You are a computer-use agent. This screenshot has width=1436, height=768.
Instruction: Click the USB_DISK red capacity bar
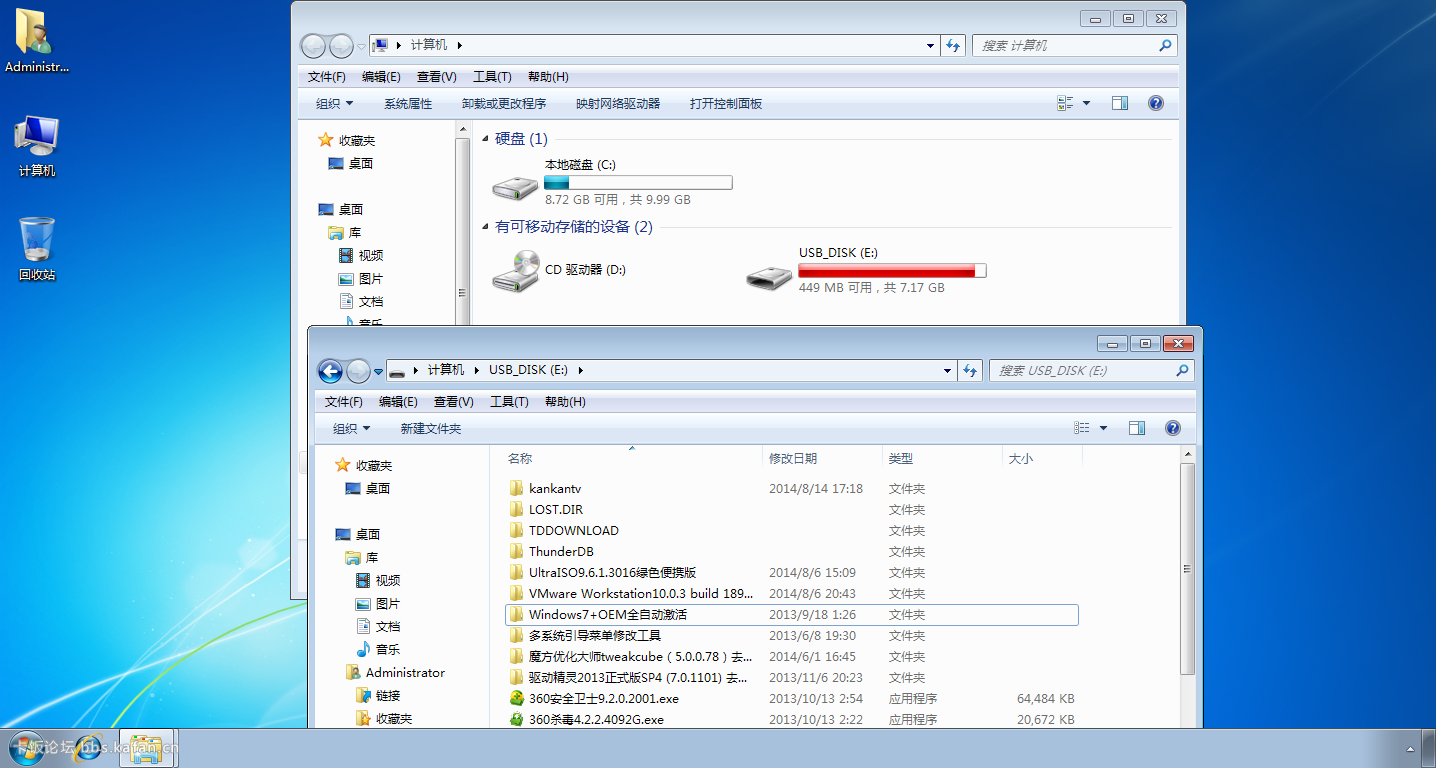tap(892, 271)
